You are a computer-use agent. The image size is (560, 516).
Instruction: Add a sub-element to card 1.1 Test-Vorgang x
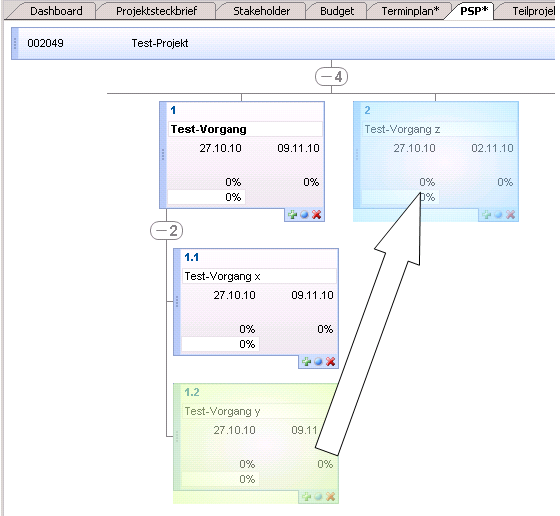[x=306, y=361]
